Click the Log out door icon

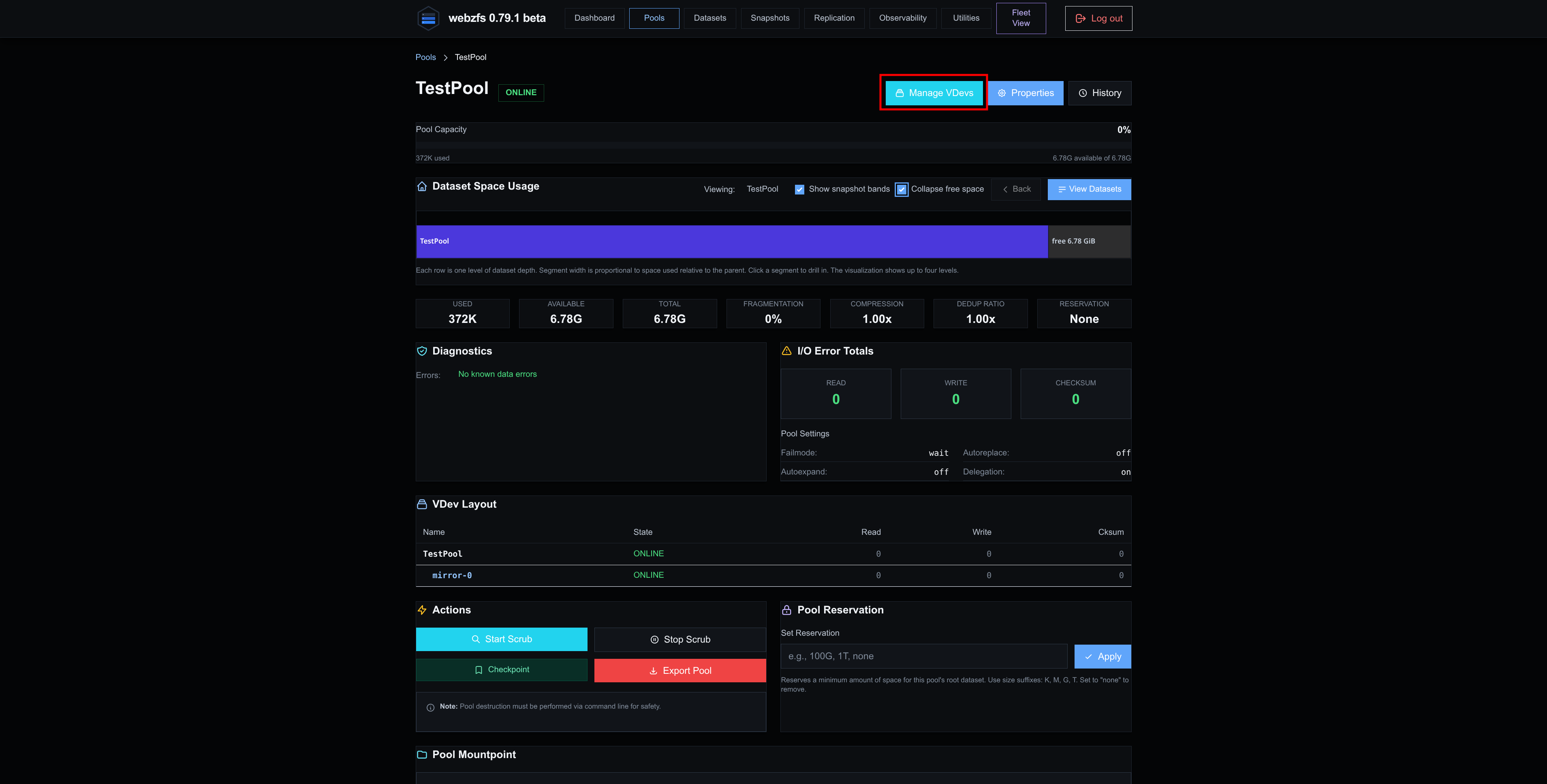(x=1080, y=19)
